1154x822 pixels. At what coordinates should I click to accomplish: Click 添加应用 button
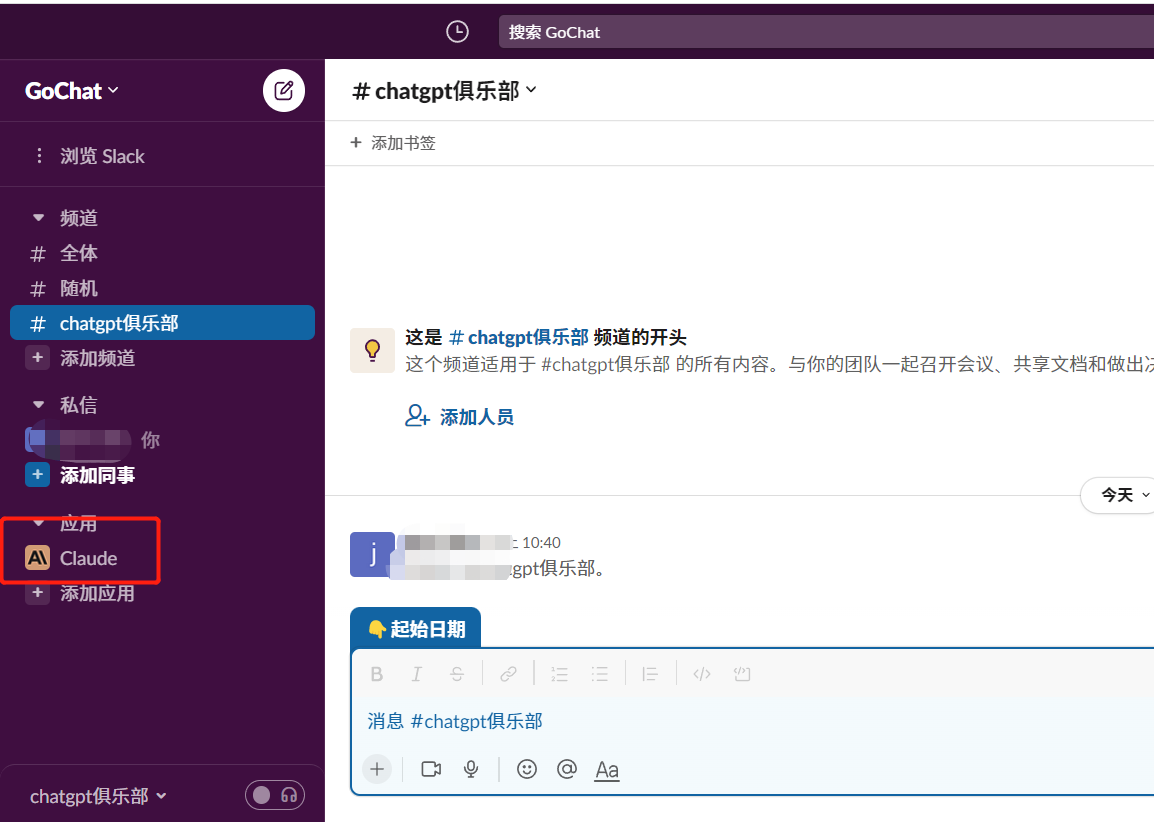tap(98, 592)
